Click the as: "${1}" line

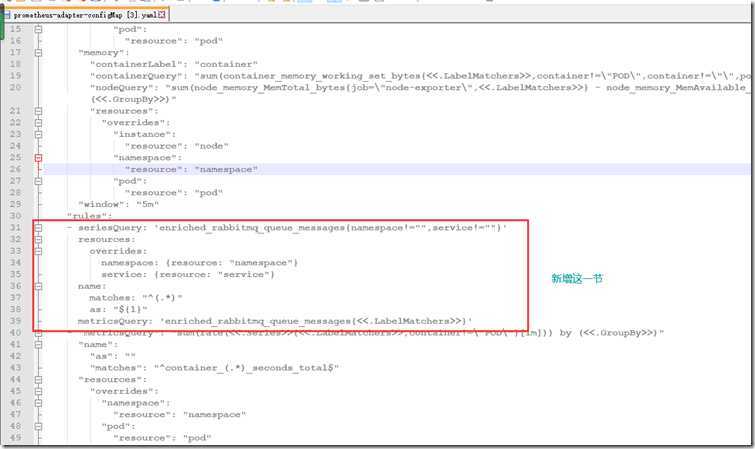click(x=119, y=309)
